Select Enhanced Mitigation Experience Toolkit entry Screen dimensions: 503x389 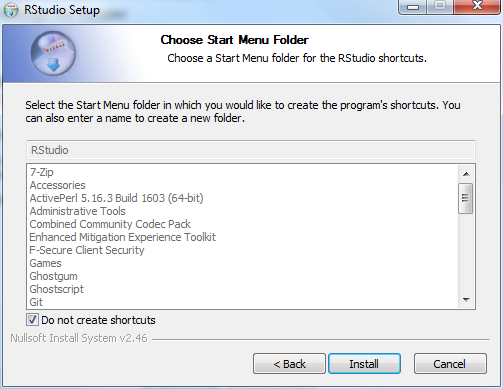tap(123, 237)
